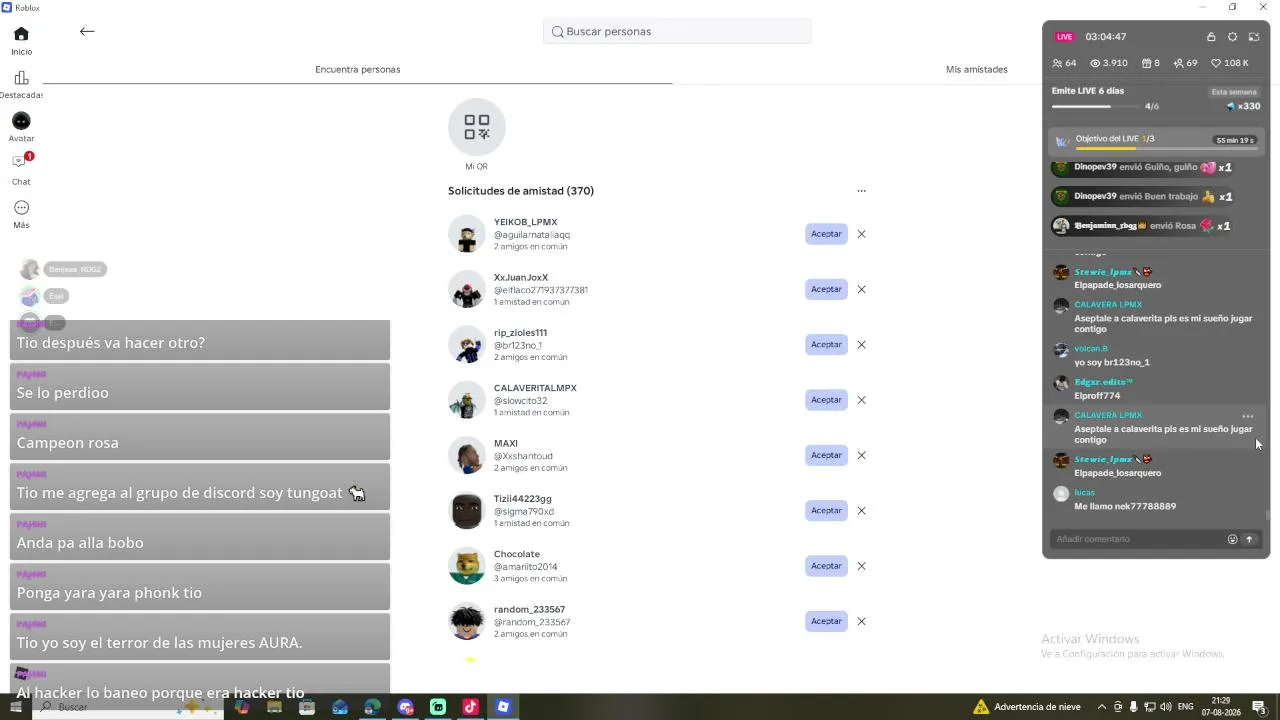Open TikTok from the taskbar
Image resolution: width=1280 pixels, height=720 pixels.
[x=470, y=707]
